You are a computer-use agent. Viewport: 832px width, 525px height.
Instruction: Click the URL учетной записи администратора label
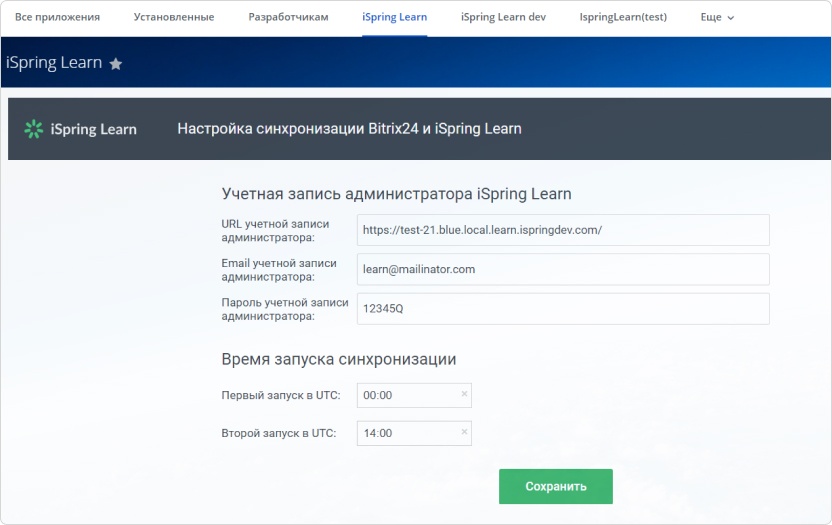tap(275, 230)
